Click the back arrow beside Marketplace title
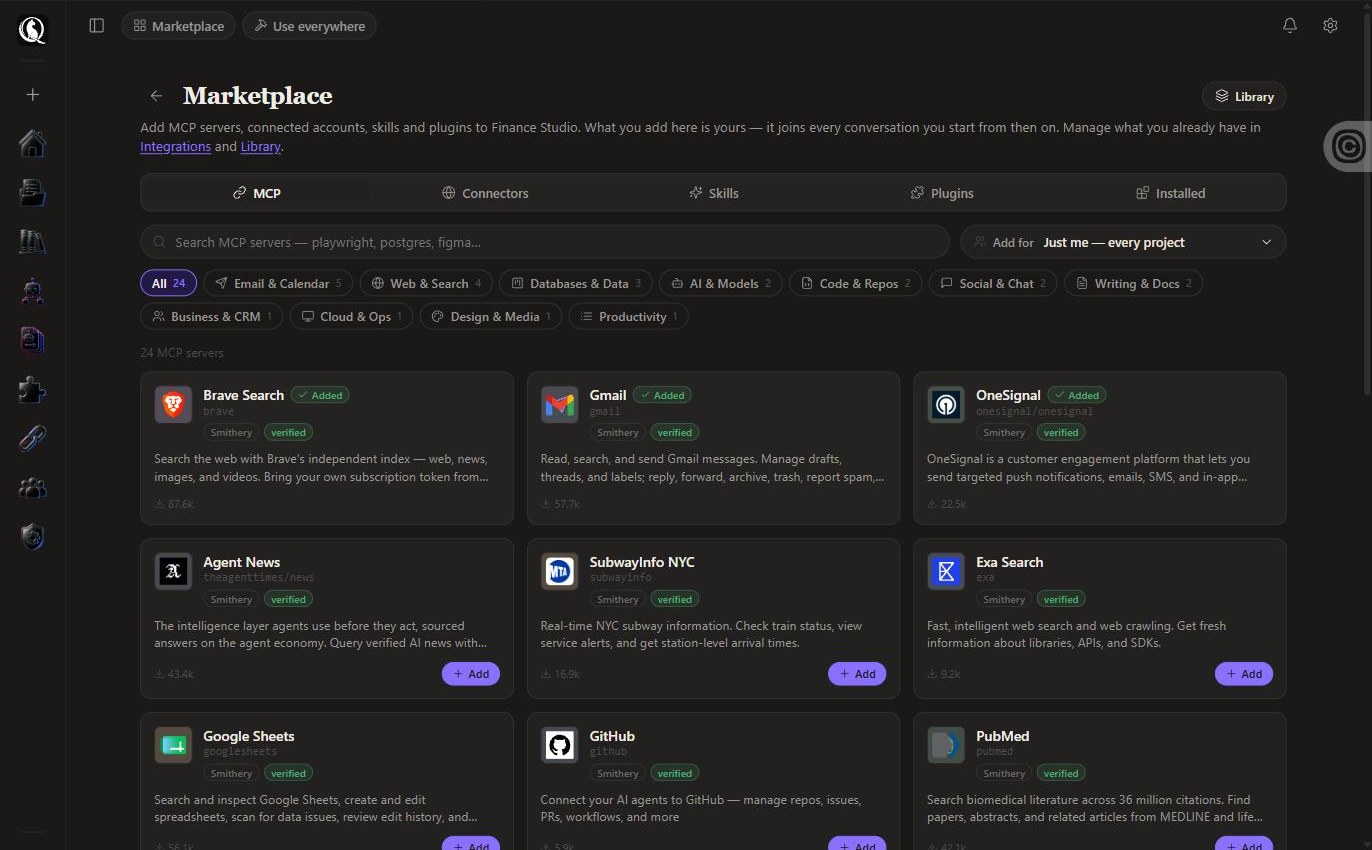Image resolution: width=1372 pixels, height=850 pixels. (x=156, y=96)
